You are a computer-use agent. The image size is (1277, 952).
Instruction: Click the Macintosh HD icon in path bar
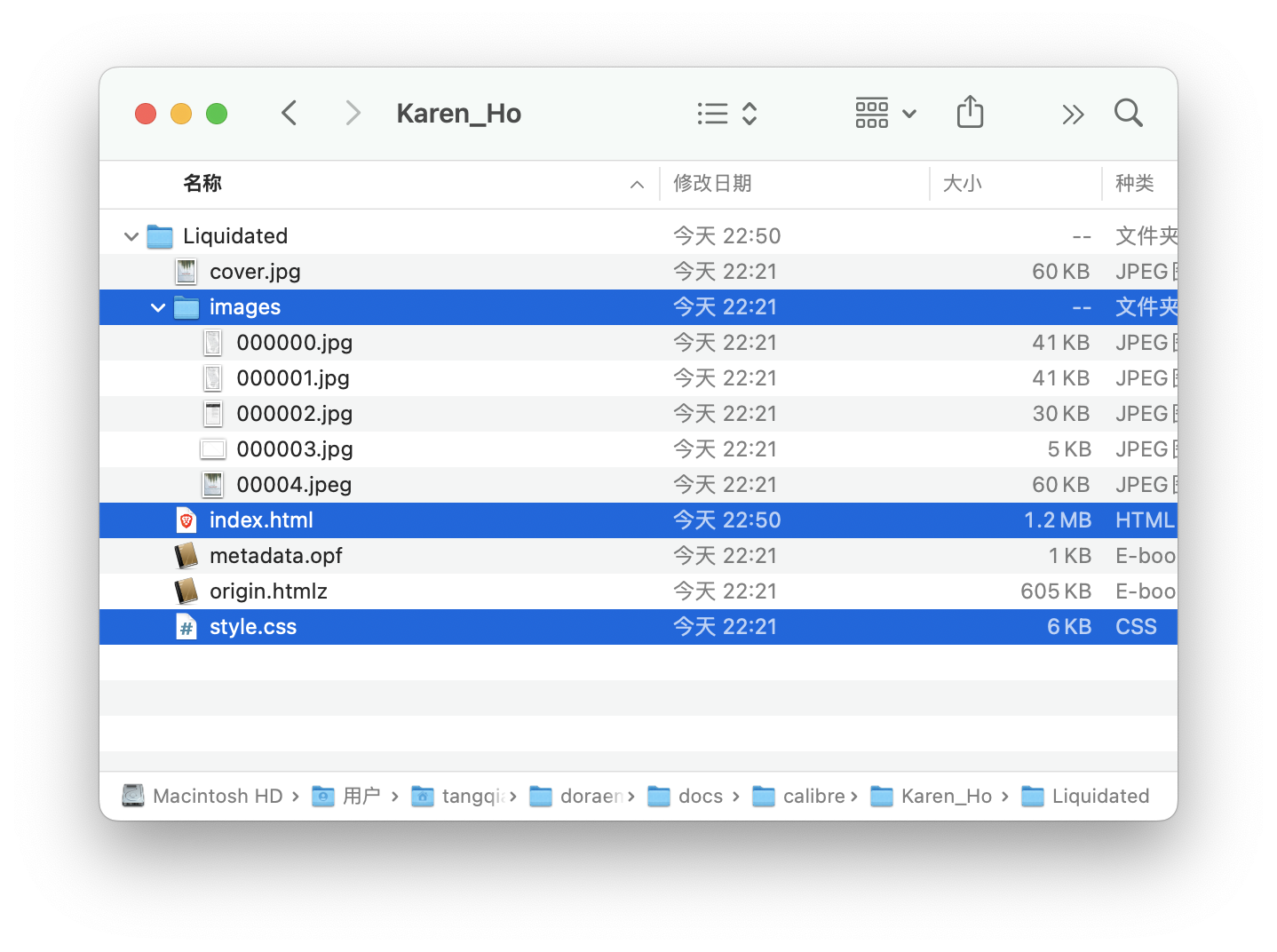[x=132, y=796]
